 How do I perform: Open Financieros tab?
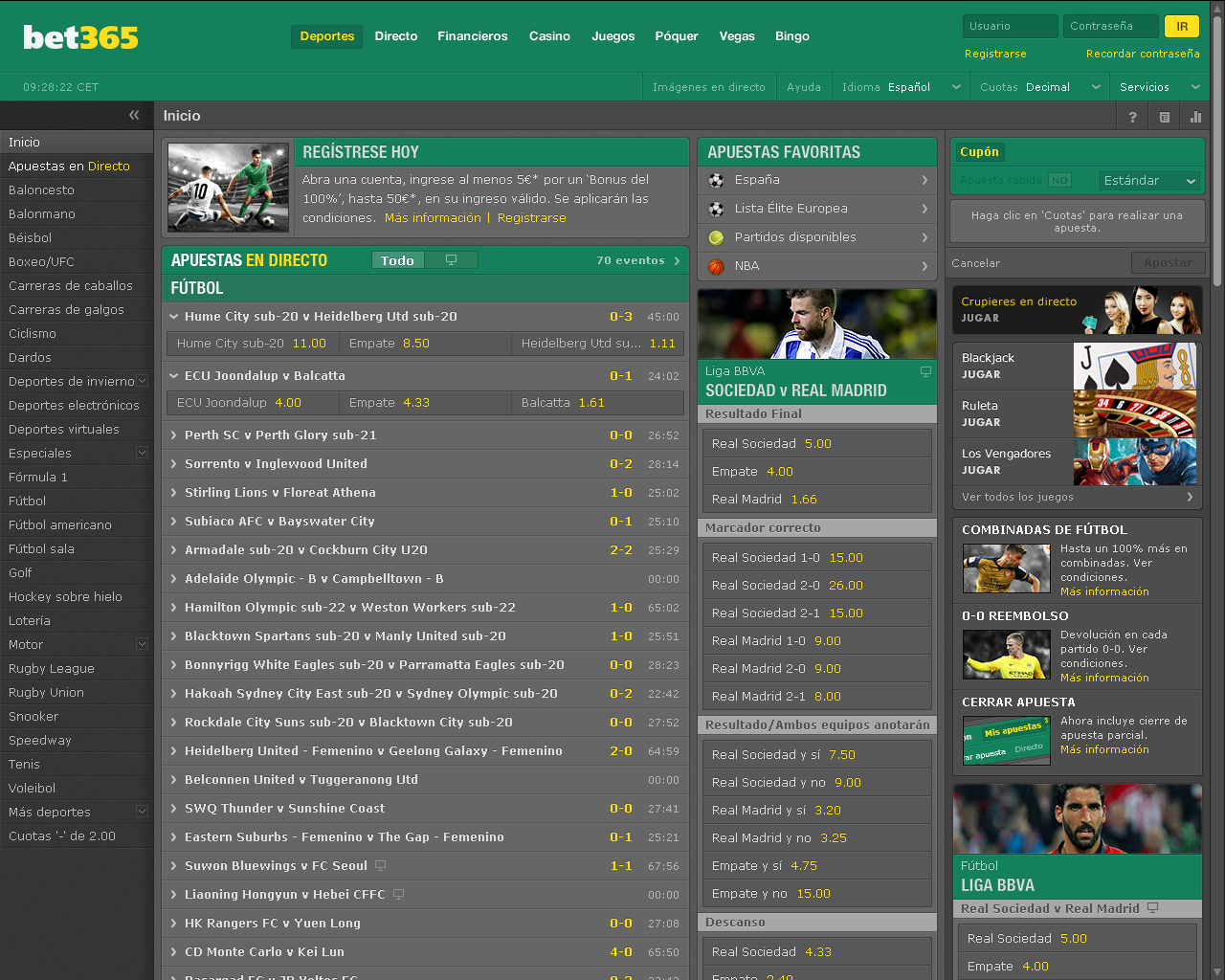coord(473,36)
